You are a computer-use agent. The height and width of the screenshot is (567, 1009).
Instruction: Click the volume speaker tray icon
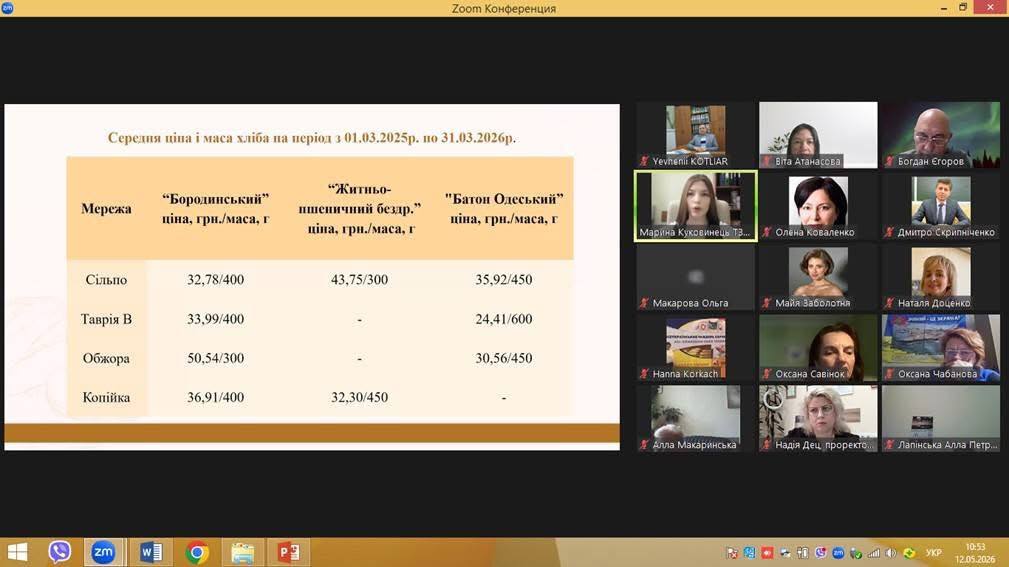coord(891,553)
